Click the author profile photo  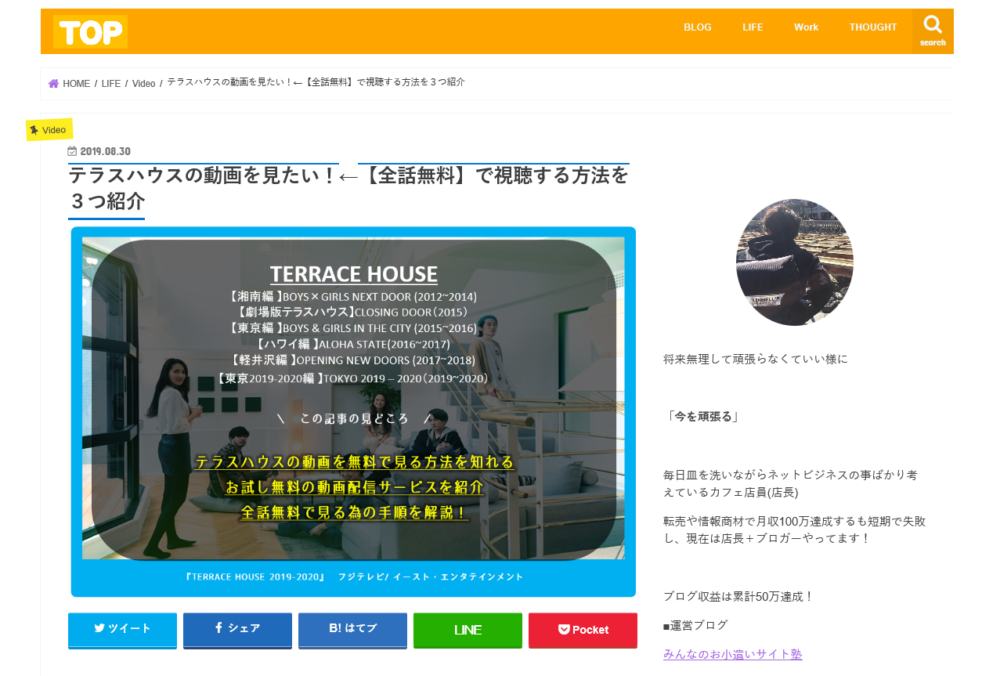795,262
